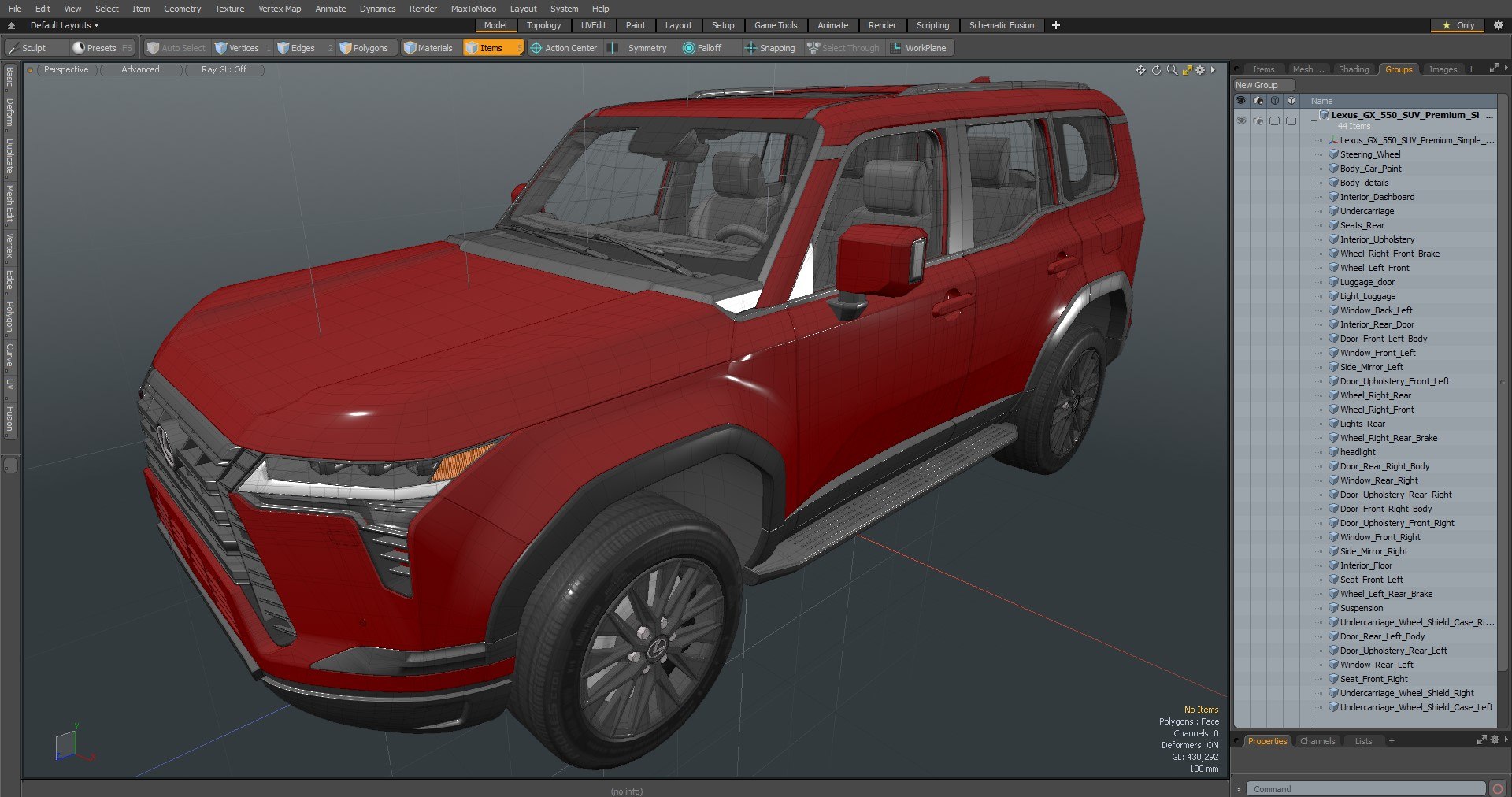This screenshot has width=1512, height=797.
Task: Open the Vertex Map menu
Action: point(280,9)
